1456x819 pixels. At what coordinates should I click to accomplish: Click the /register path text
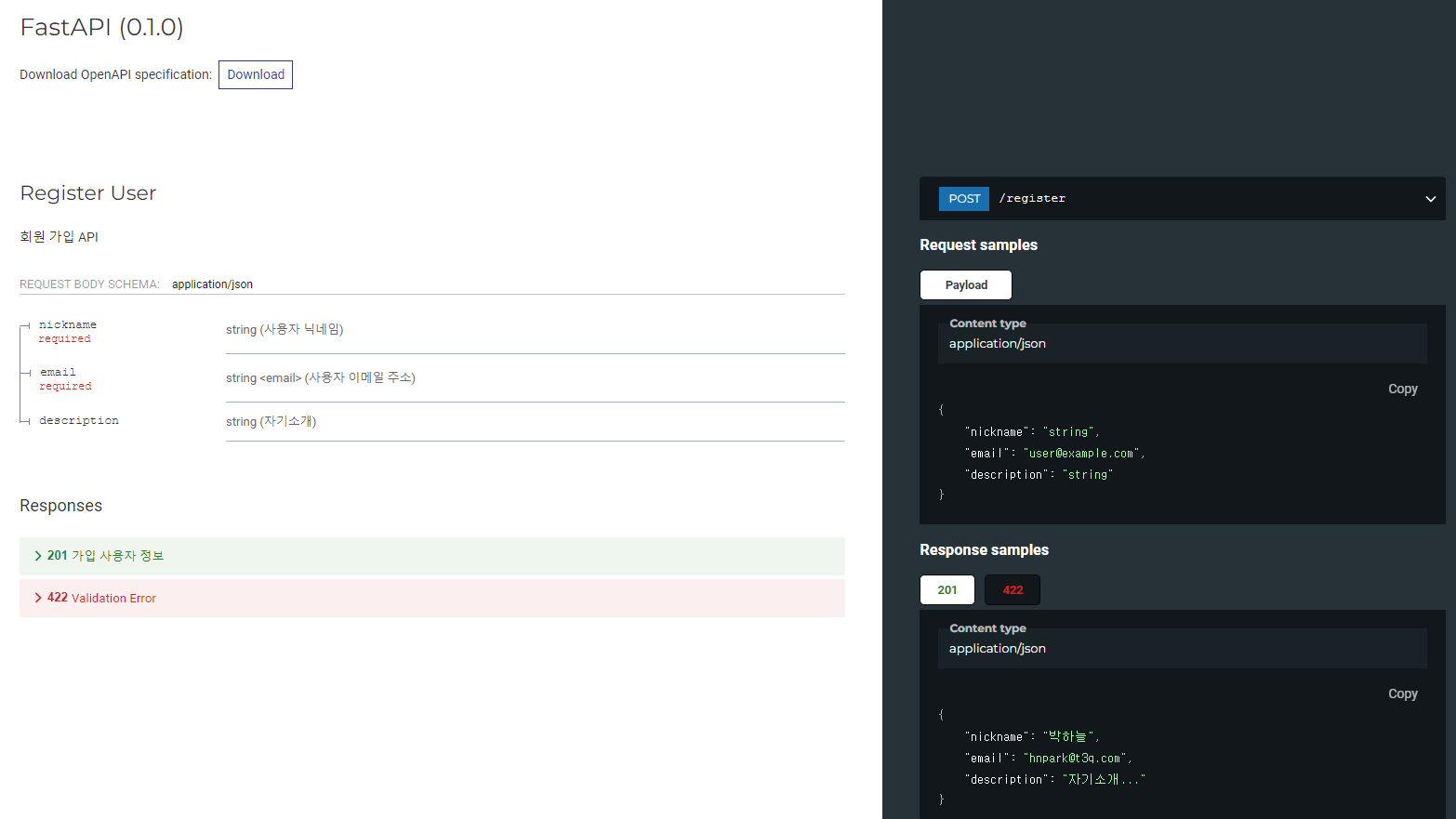pos(1032,199)
